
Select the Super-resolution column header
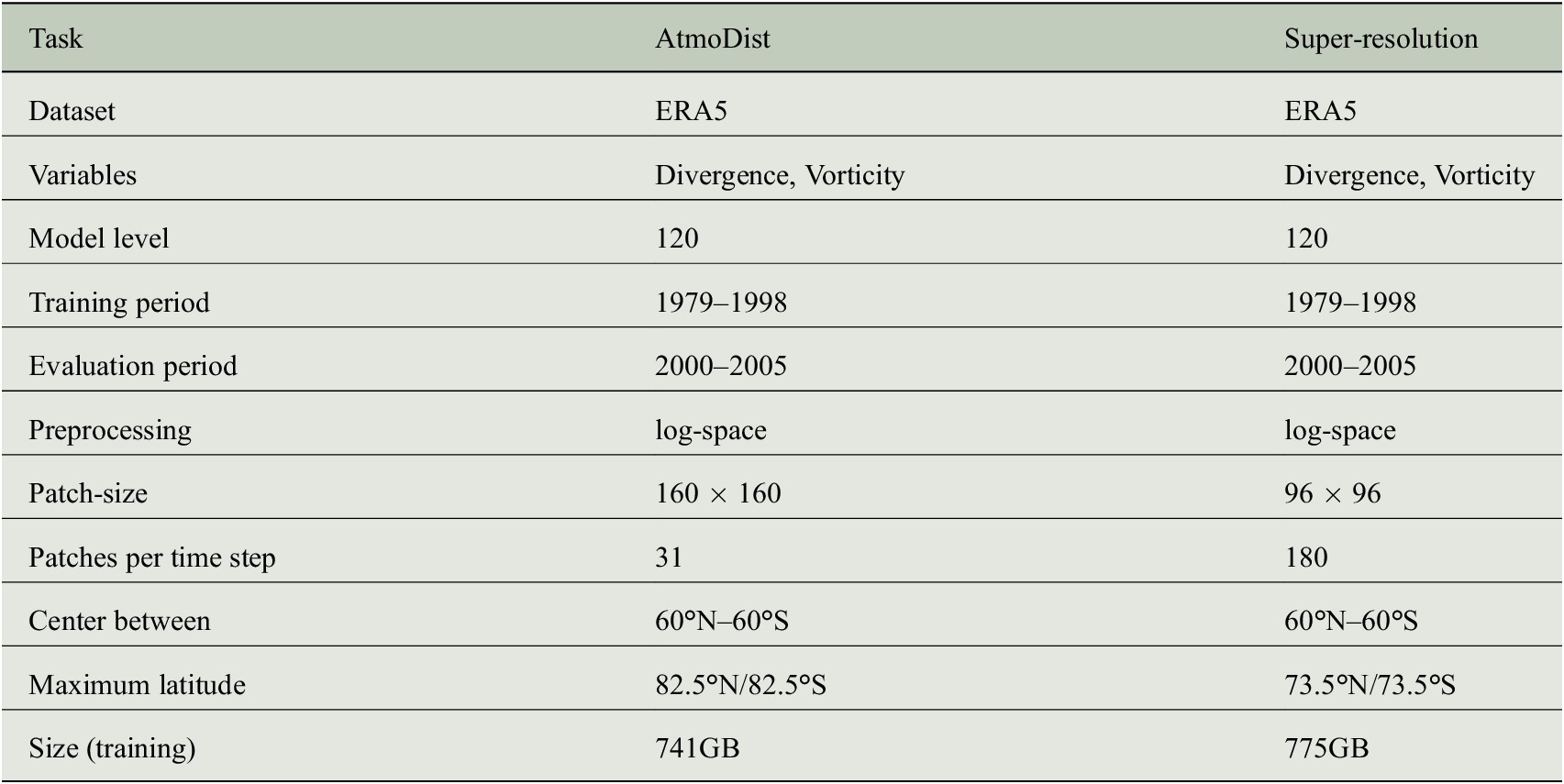pyautogui.click(x=1381, y=39)
